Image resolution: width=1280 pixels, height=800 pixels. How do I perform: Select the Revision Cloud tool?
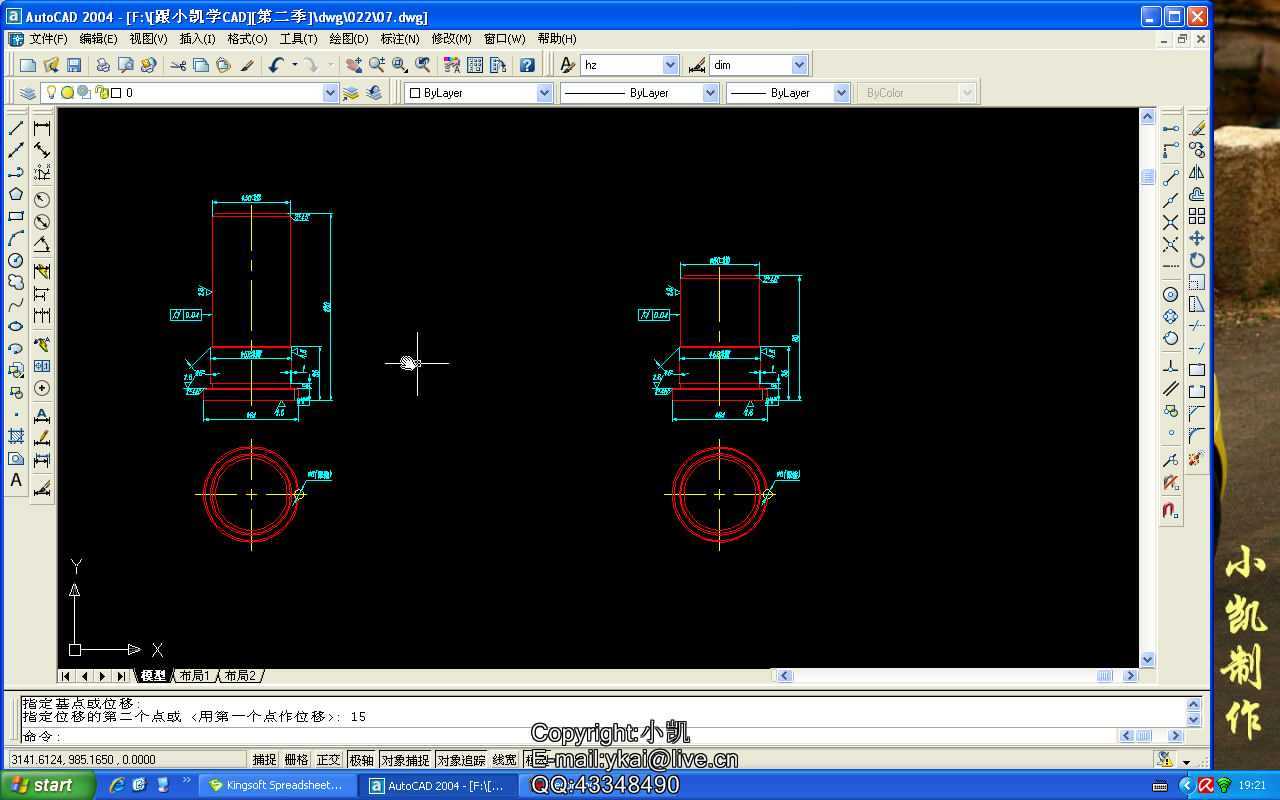(x=16, y=282)
